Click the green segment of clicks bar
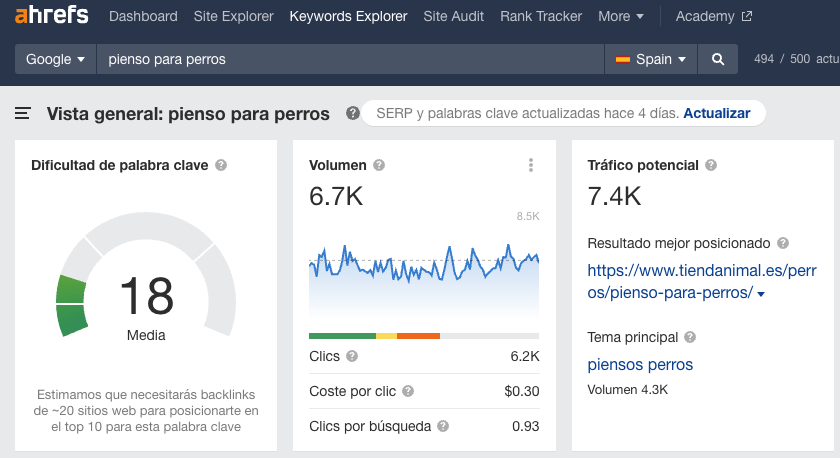 [342, 336]
